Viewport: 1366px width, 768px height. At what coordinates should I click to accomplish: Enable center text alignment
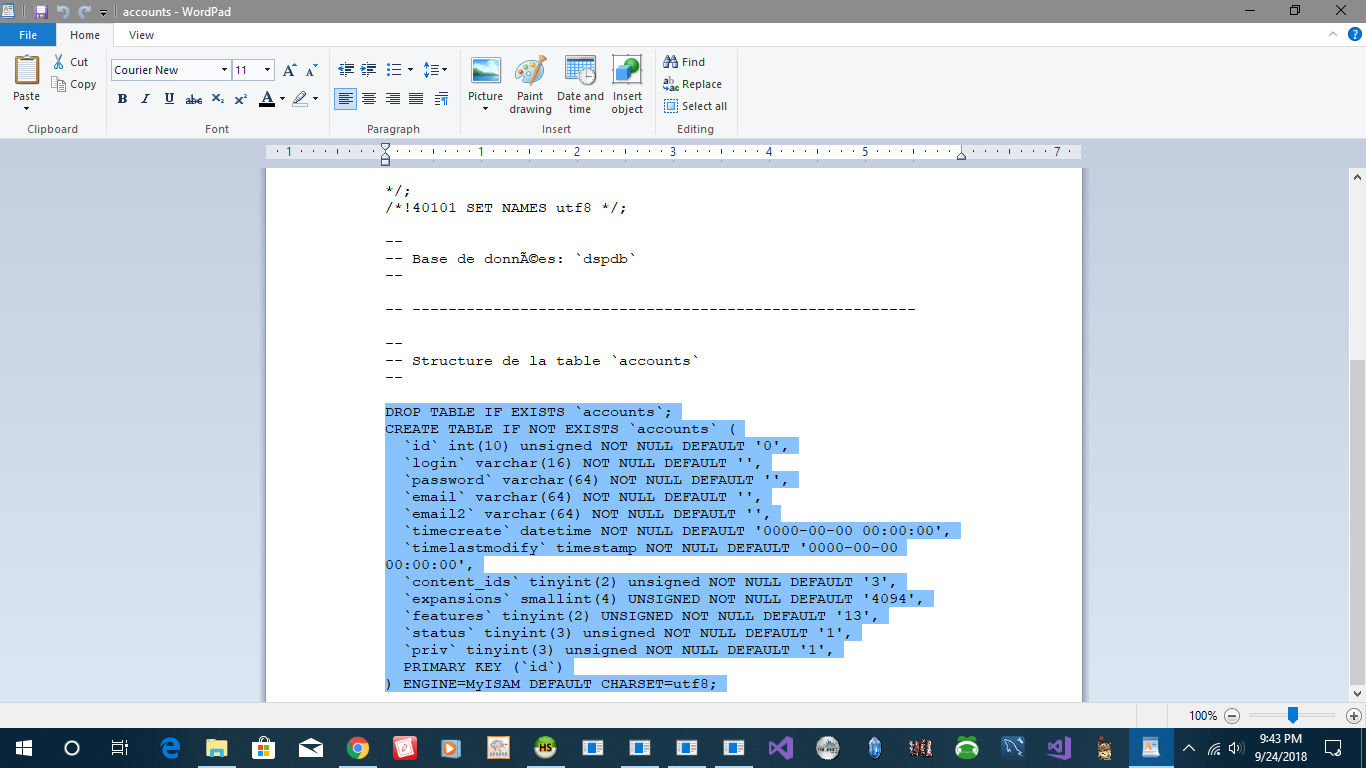pyautogui.click(x=369, y=99)
